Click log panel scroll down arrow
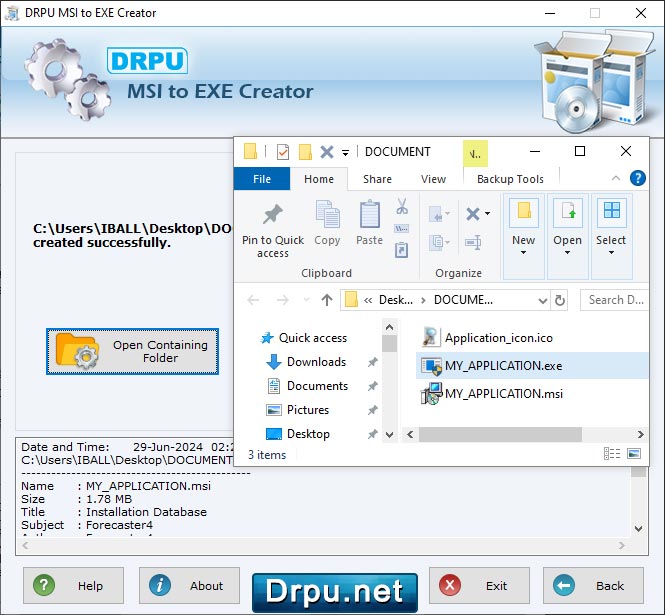The height and width of the screenshot is (615, 665). 638,529
